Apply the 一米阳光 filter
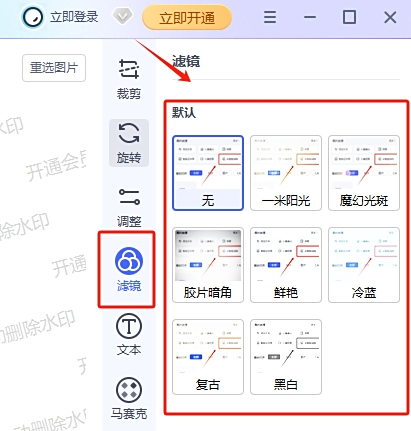Image resolution: width=411 pixels, height=431 pixels. [x=286, y=173]
